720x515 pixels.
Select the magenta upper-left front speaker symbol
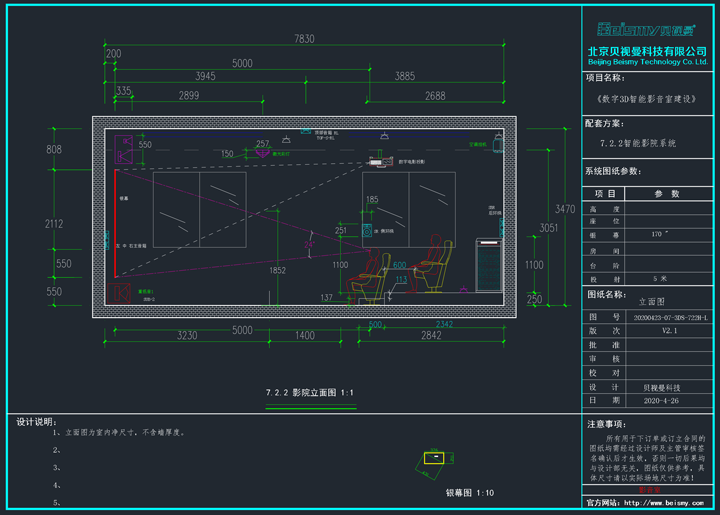click(124, 149)
